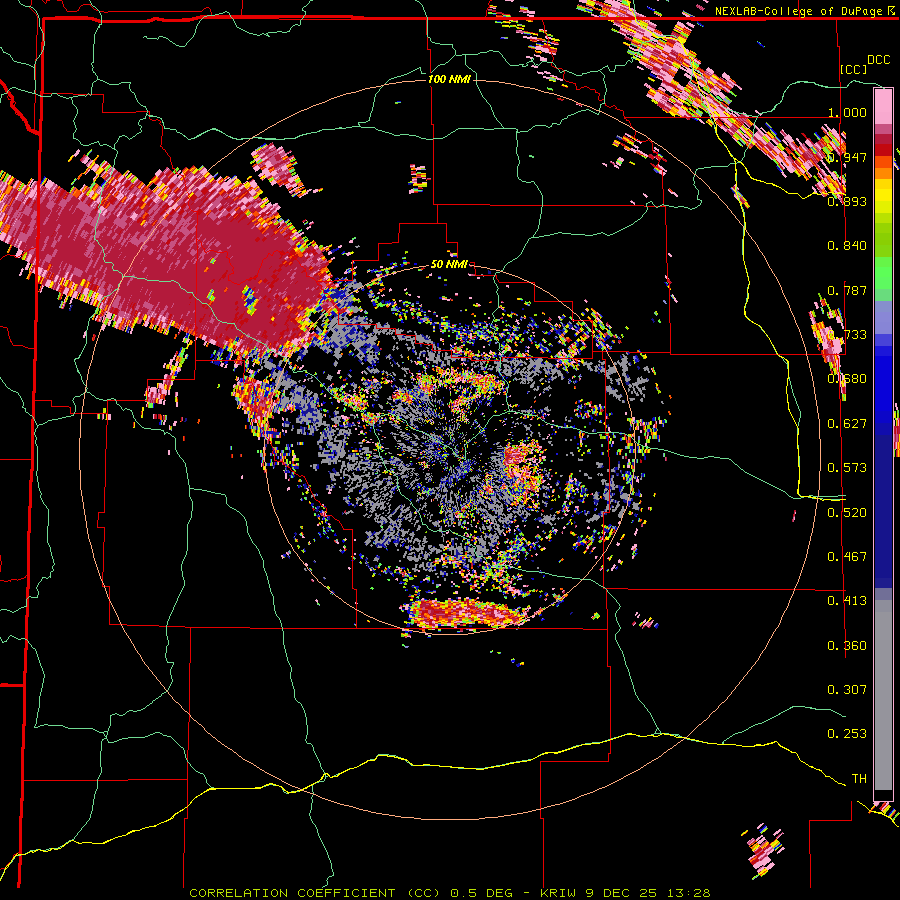Select the 0.413 scale value
The width and height of the screenshot is (900, 900).
point(847,601)
